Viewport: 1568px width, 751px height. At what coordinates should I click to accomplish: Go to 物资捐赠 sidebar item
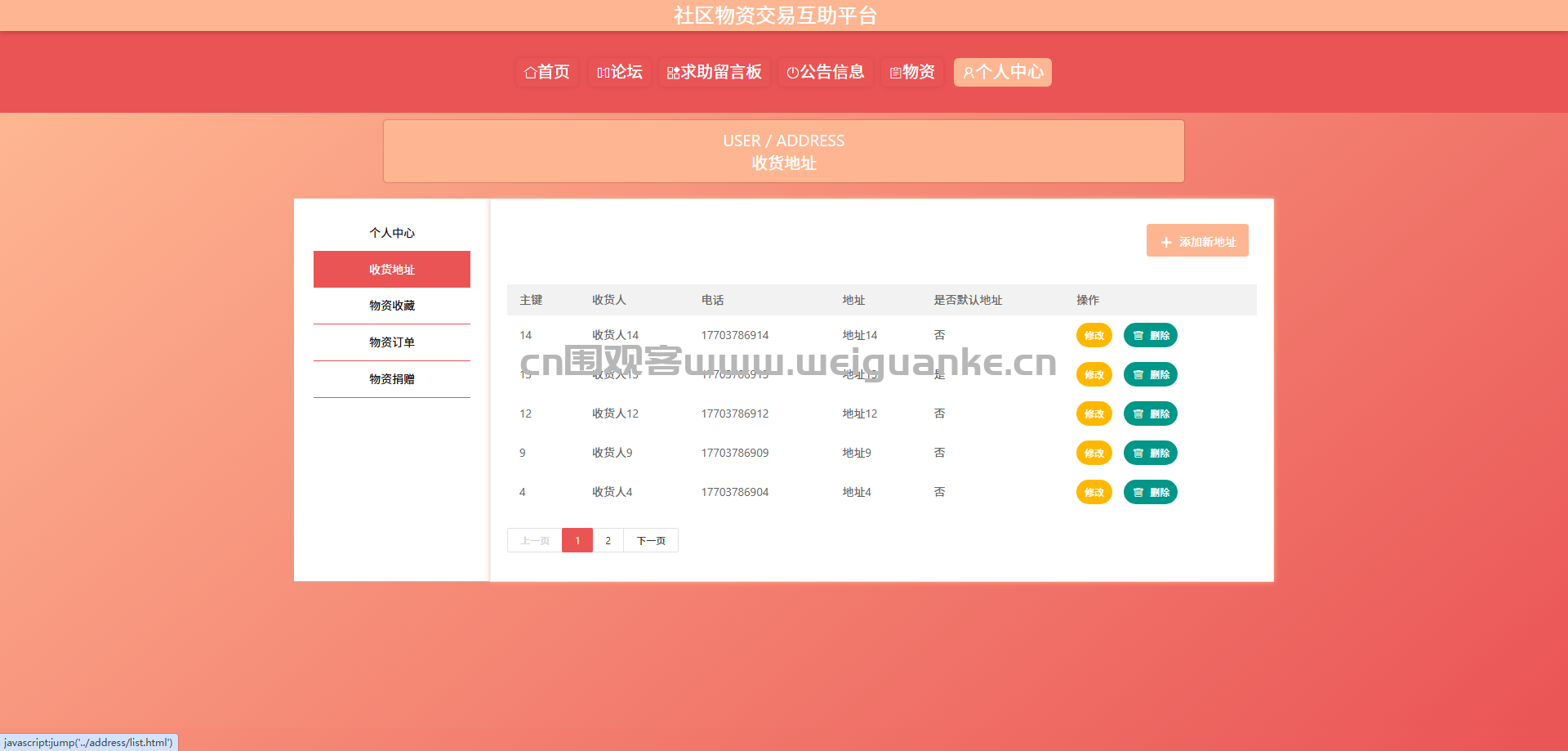pos(392,379)
